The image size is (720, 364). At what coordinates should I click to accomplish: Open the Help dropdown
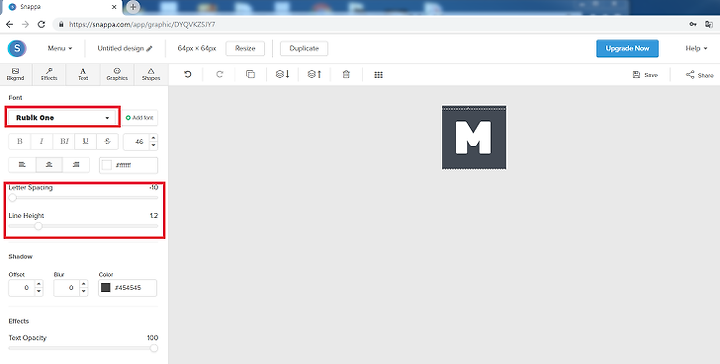click(696, 48)
